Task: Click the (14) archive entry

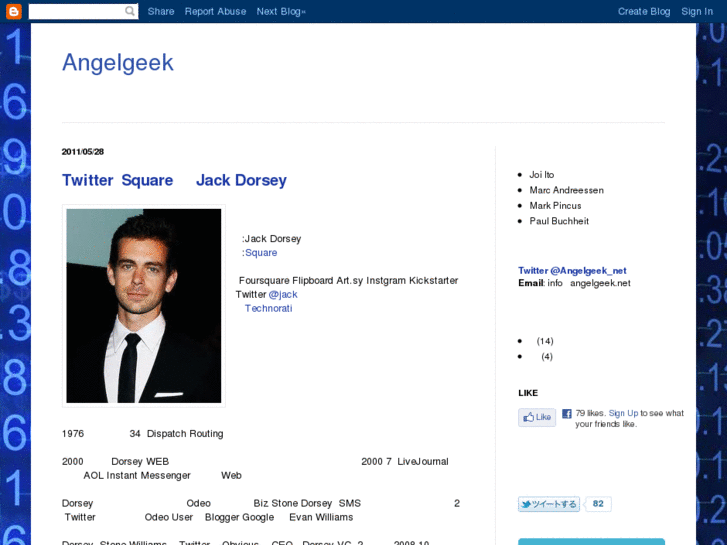Action: point(545,341)
